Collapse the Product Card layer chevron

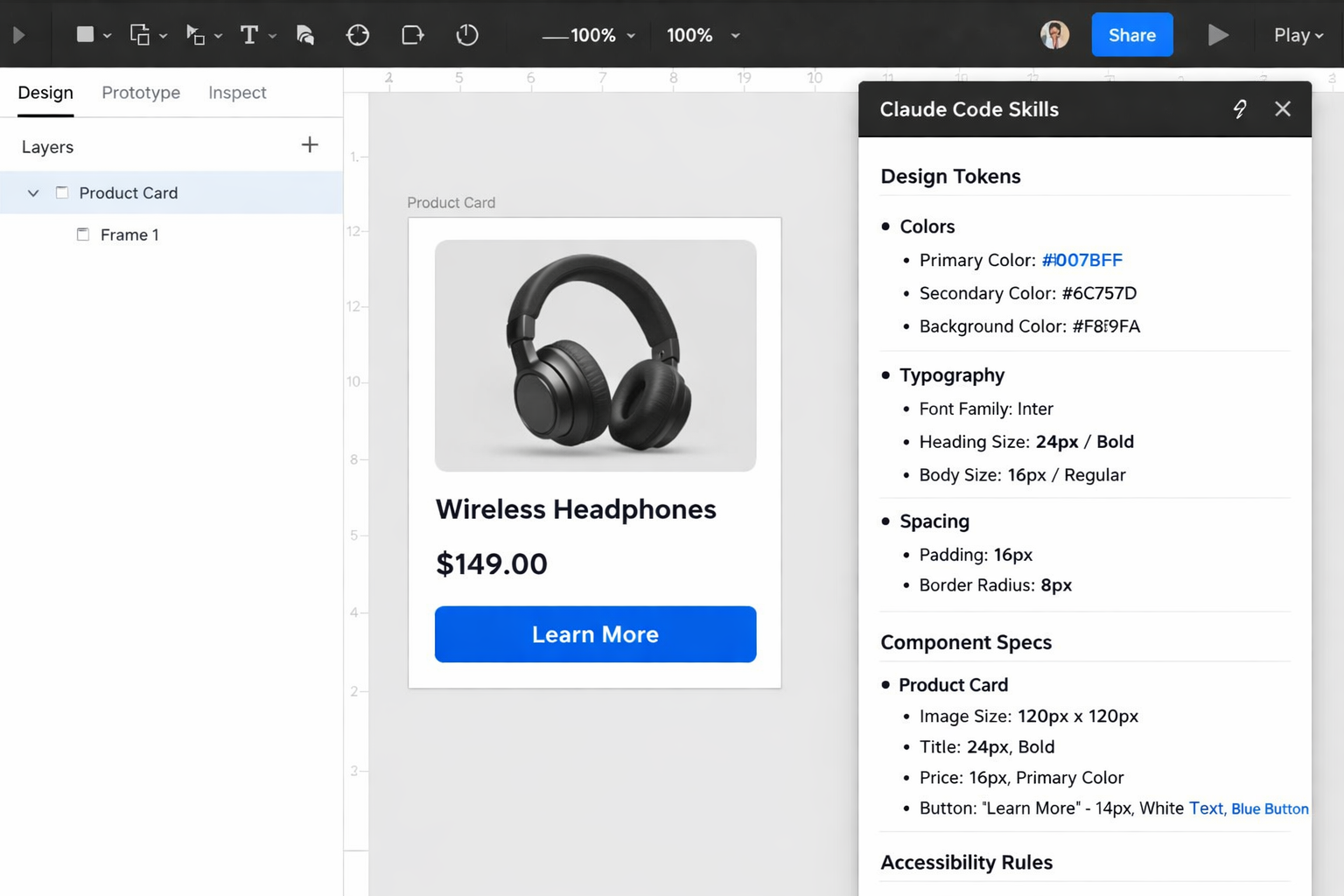point(33,192)
